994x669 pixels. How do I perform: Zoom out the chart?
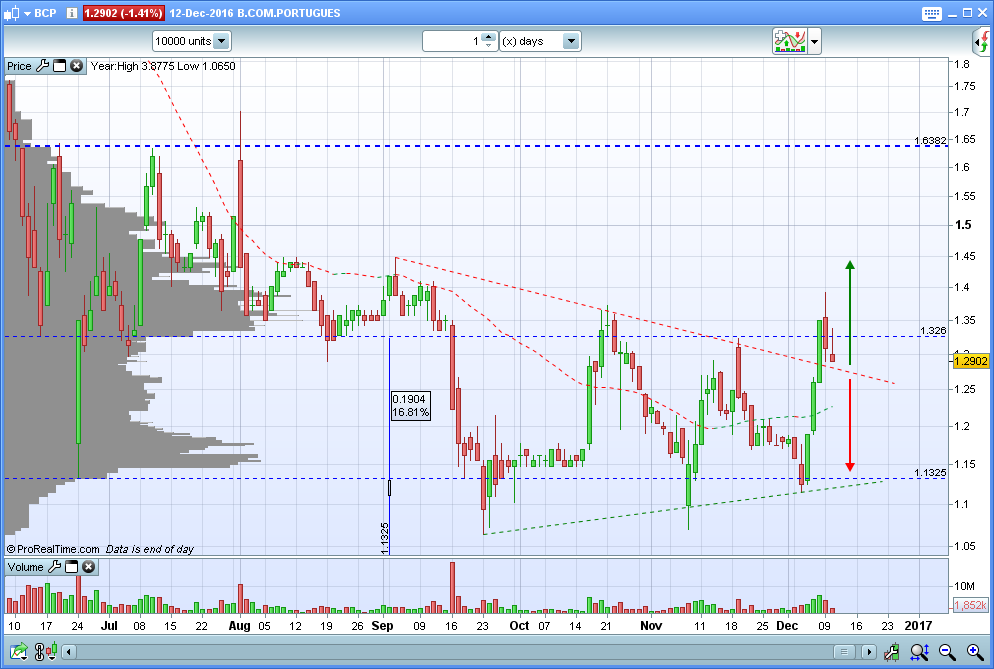coord(947,651)
